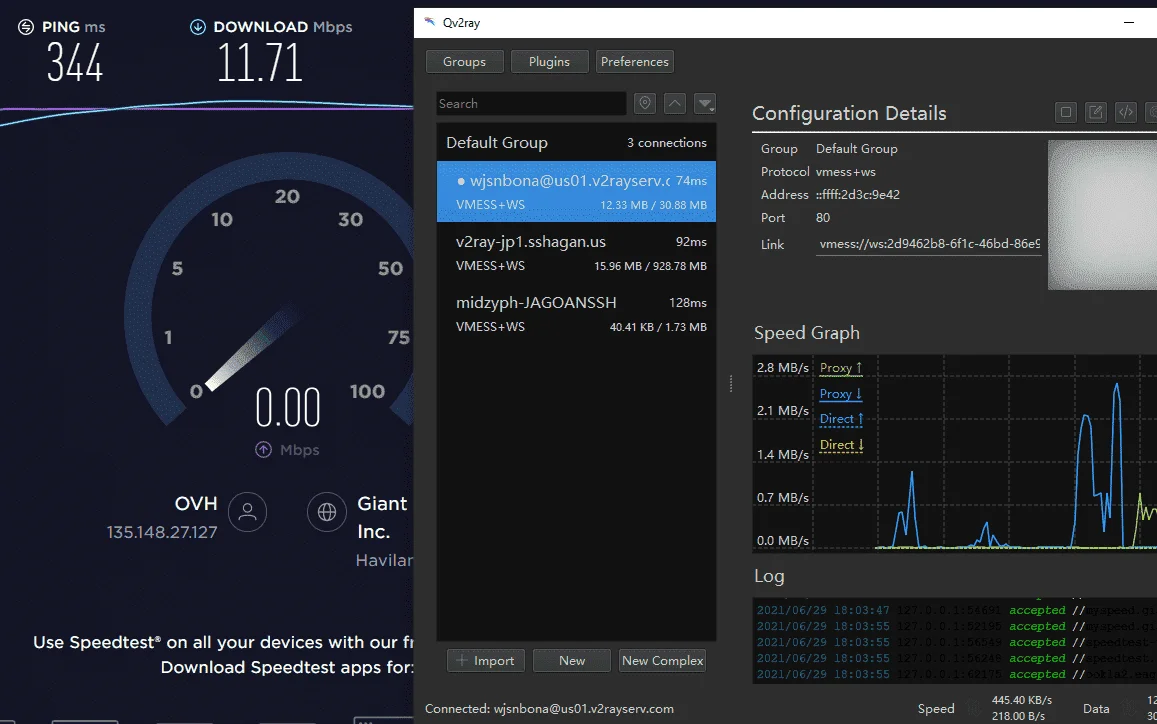
Task: Click the ping icon on Speedtest
Action: [26, 27]
